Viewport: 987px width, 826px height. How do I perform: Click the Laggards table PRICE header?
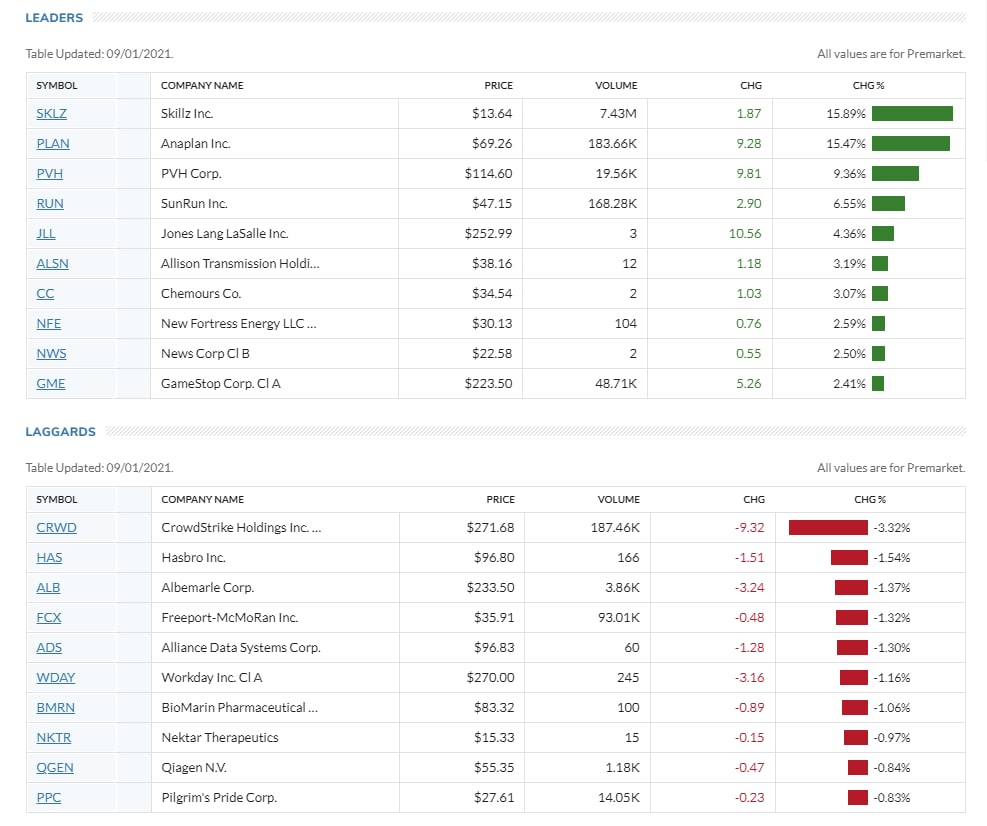click(500, 499)
